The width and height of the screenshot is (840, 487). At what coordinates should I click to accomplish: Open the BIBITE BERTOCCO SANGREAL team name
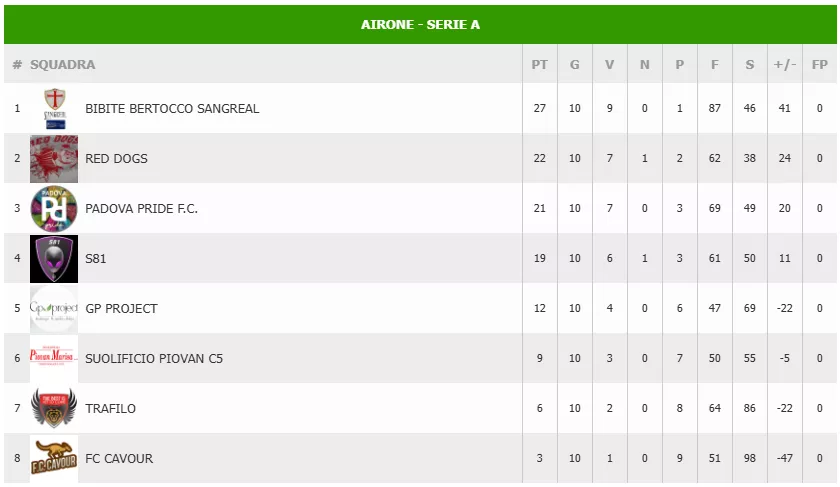point(172,109)
